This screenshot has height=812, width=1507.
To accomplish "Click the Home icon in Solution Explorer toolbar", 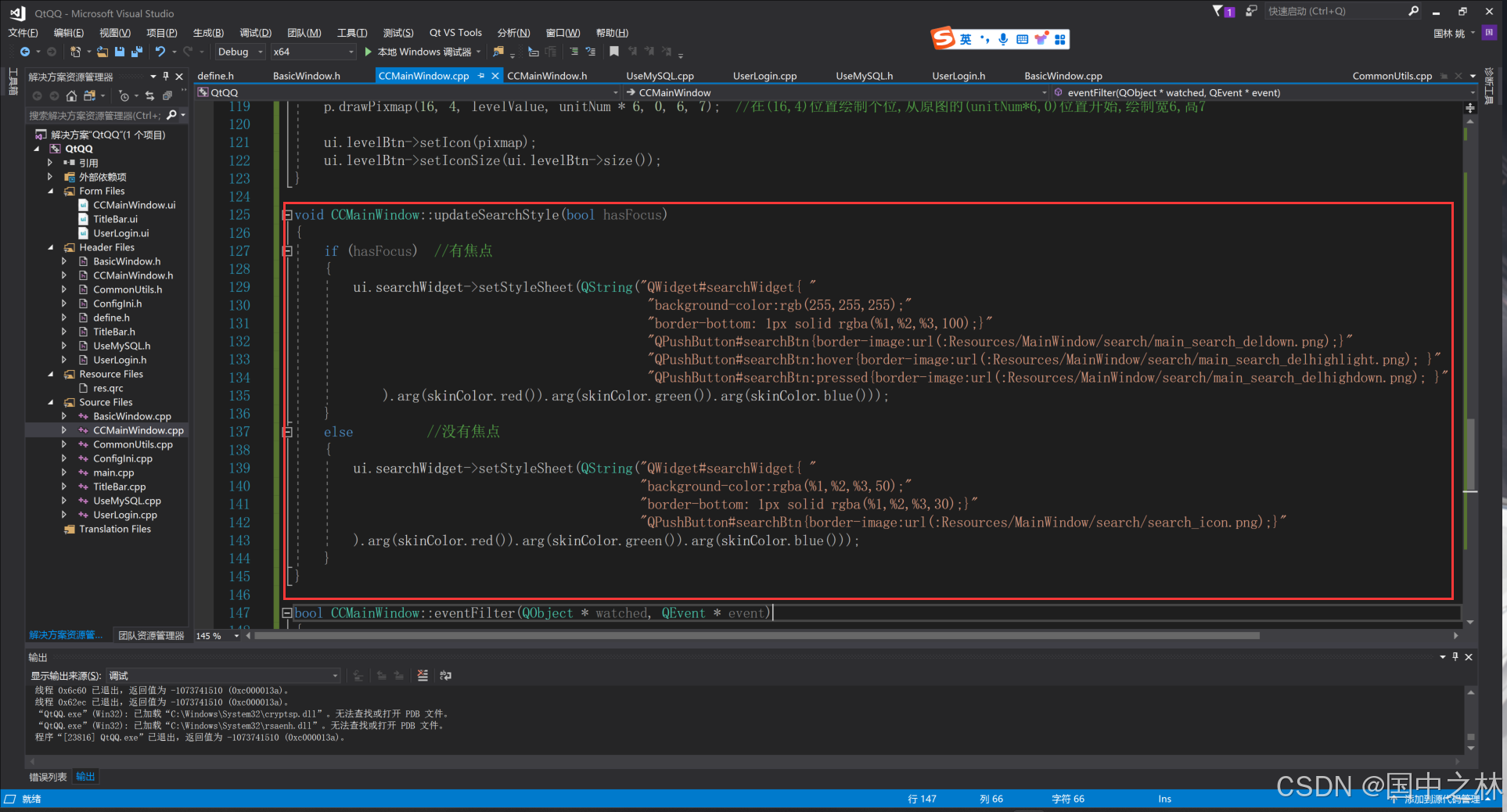I will pos(71,95).
